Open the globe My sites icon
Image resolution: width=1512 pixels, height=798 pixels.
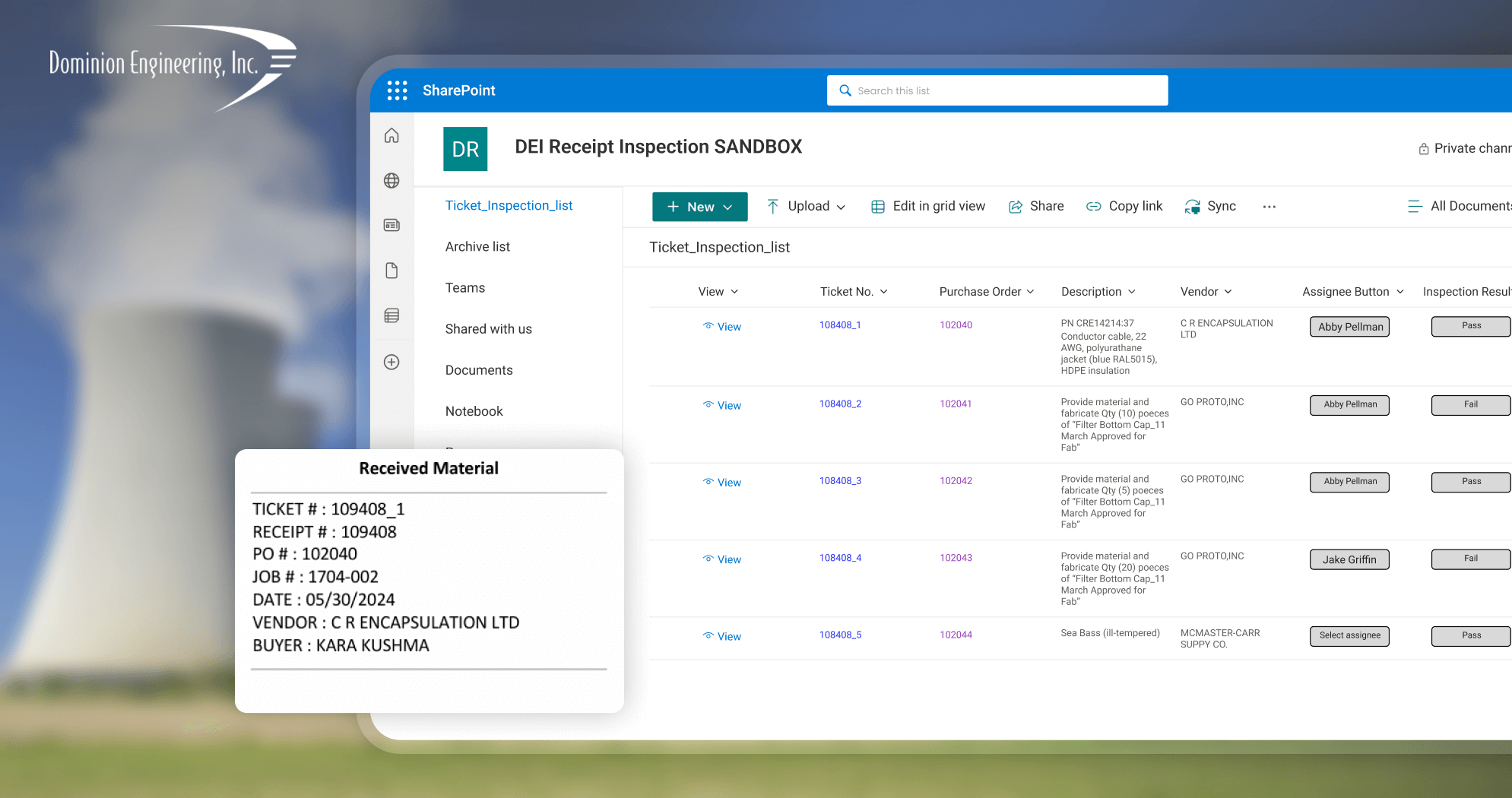(391, 180)
